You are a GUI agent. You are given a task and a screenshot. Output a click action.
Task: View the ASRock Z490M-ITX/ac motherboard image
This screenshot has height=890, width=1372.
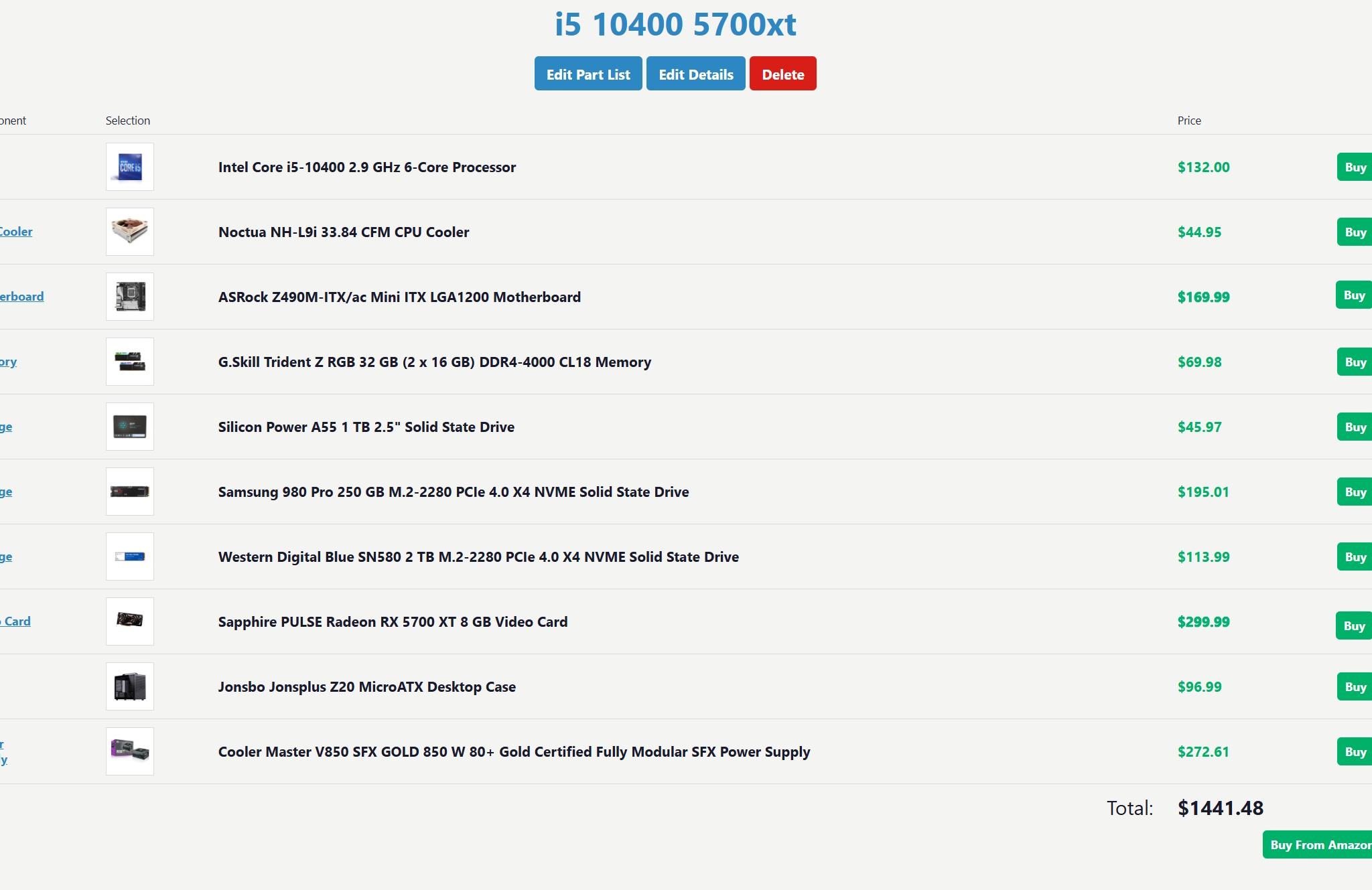click(130, 297)
